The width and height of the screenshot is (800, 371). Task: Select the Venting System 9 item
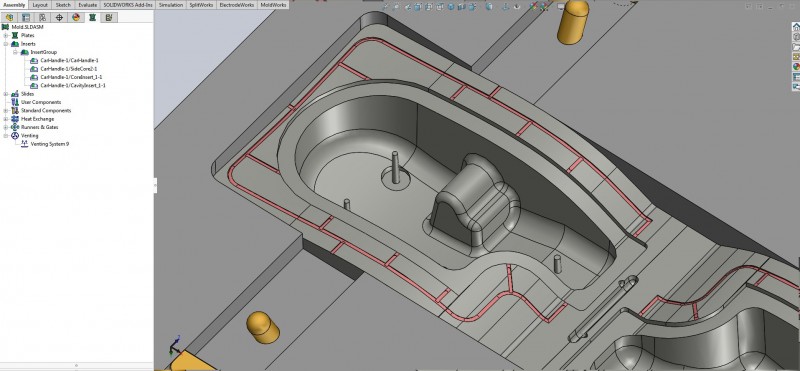(49, 144)
